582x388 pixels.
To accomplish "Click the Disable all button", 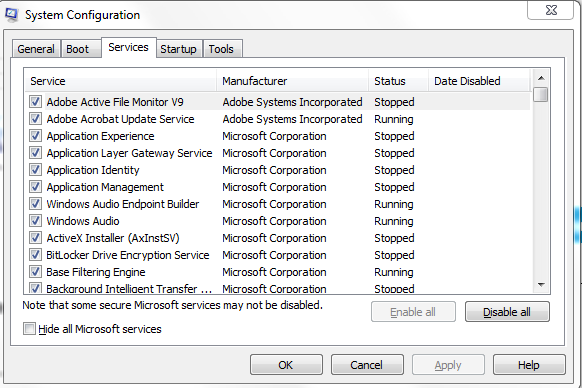I will (x=507, y=312).
